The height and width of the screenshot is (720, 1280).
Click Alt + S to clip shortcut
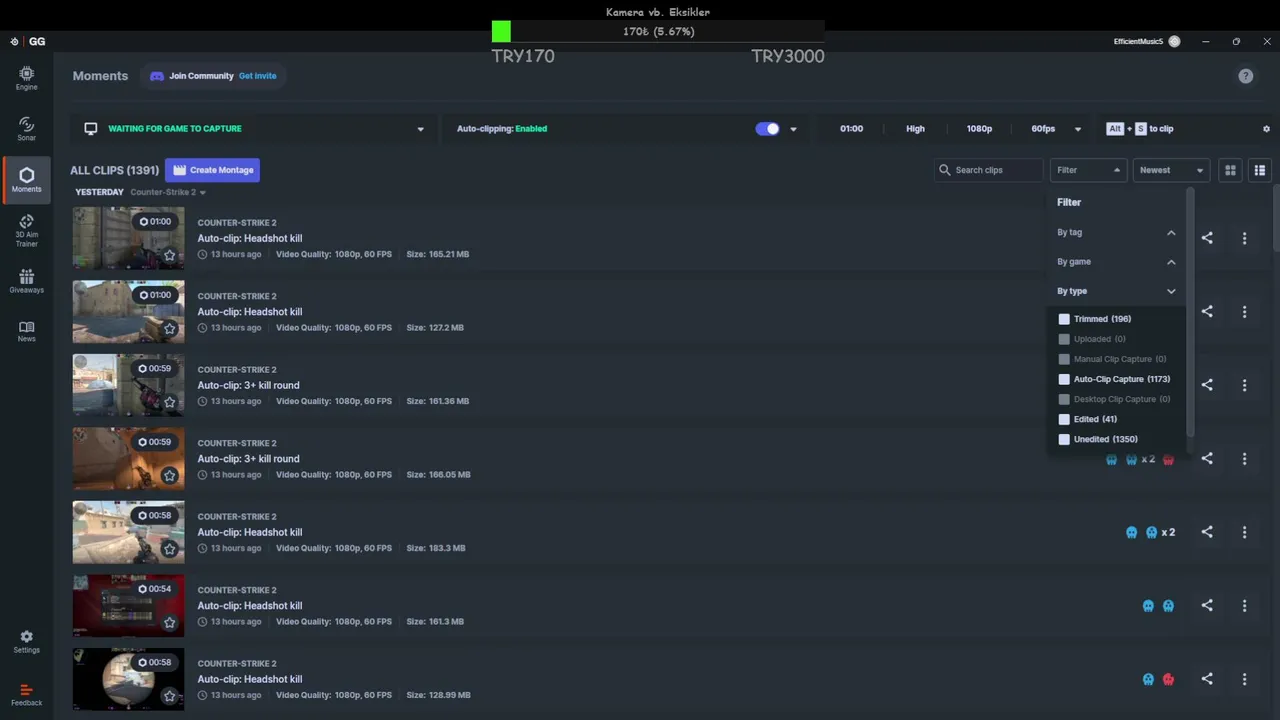[1139, 129]
